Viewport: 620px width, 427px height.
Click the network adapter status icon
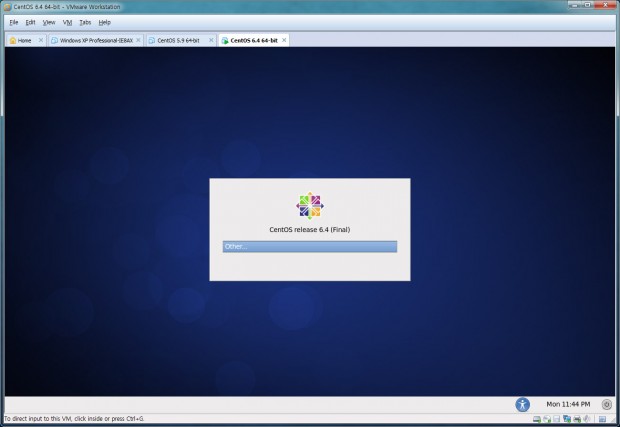[567, 419]
